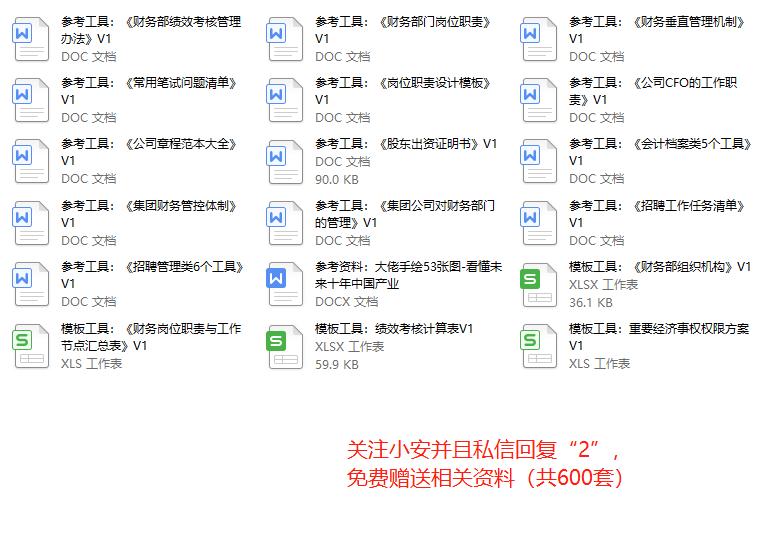
Task: Click file name 模板工具：《财务岗位职责与工作节点汇总表》V1
Action: point(151,337)
